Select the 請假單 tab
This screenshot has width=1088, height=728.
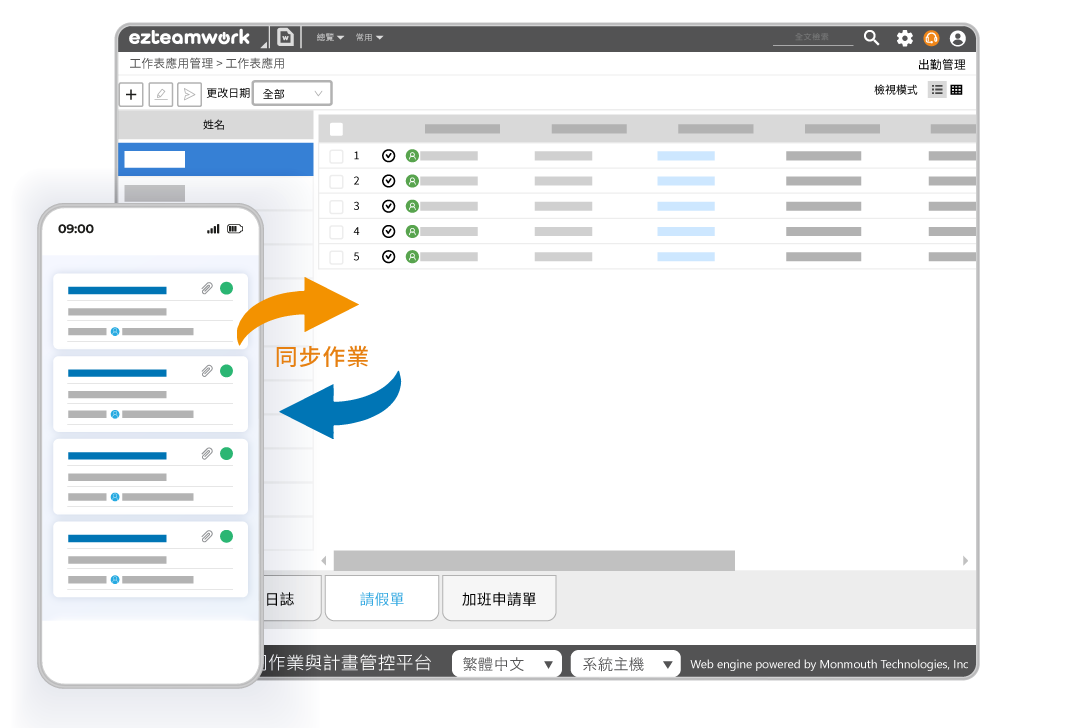pos(381,599)
